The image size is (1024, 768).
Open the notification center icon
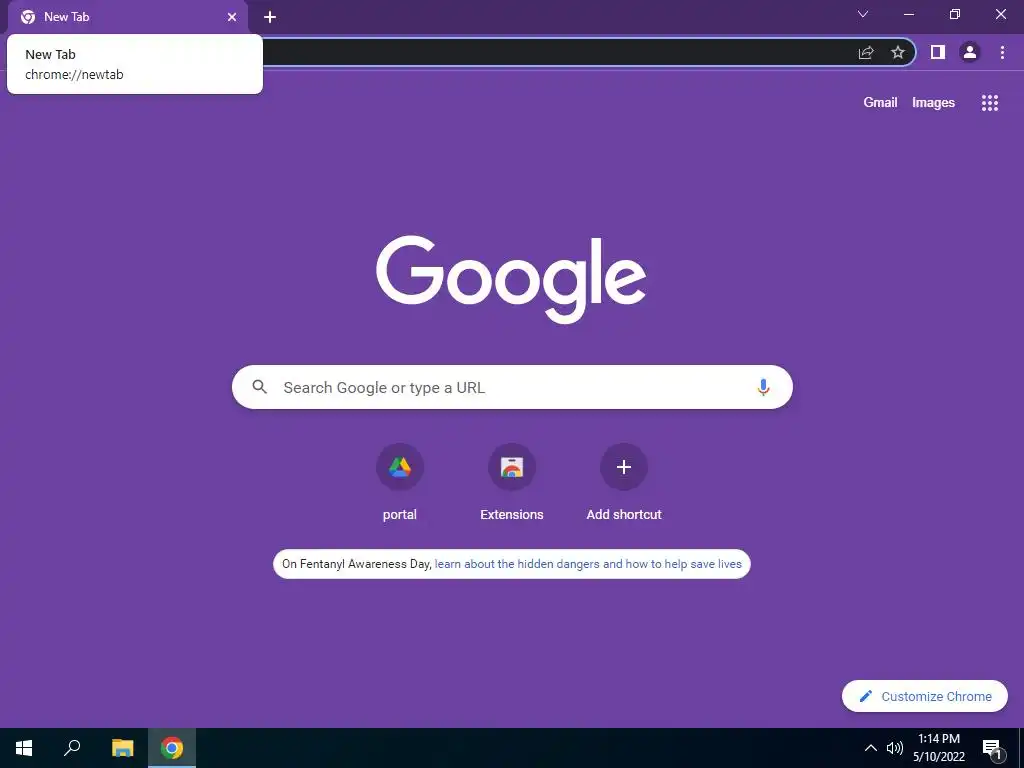point(993,748)
